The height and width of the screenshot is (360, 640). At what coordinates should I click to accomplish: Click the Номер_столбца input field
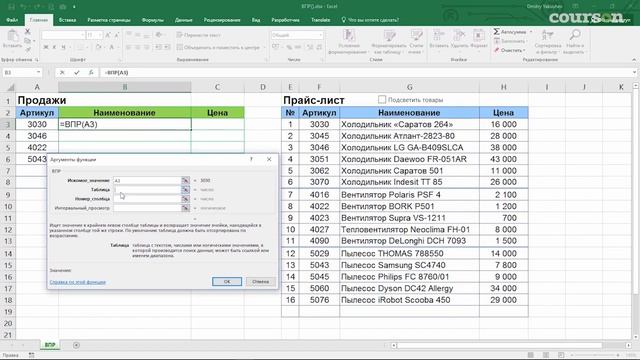pyautogui.click(x=147, y=199)
